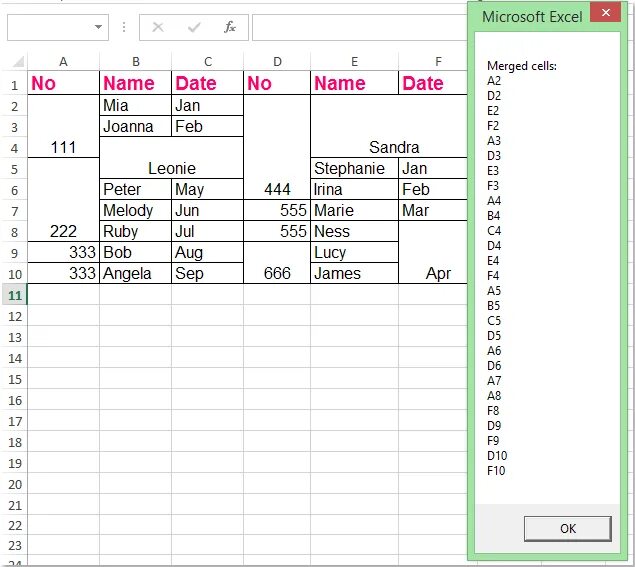Image resolution: width=635 pixels, height=567 pixels.
Task: Click the cell containing Ness
Action: (354, 231)
